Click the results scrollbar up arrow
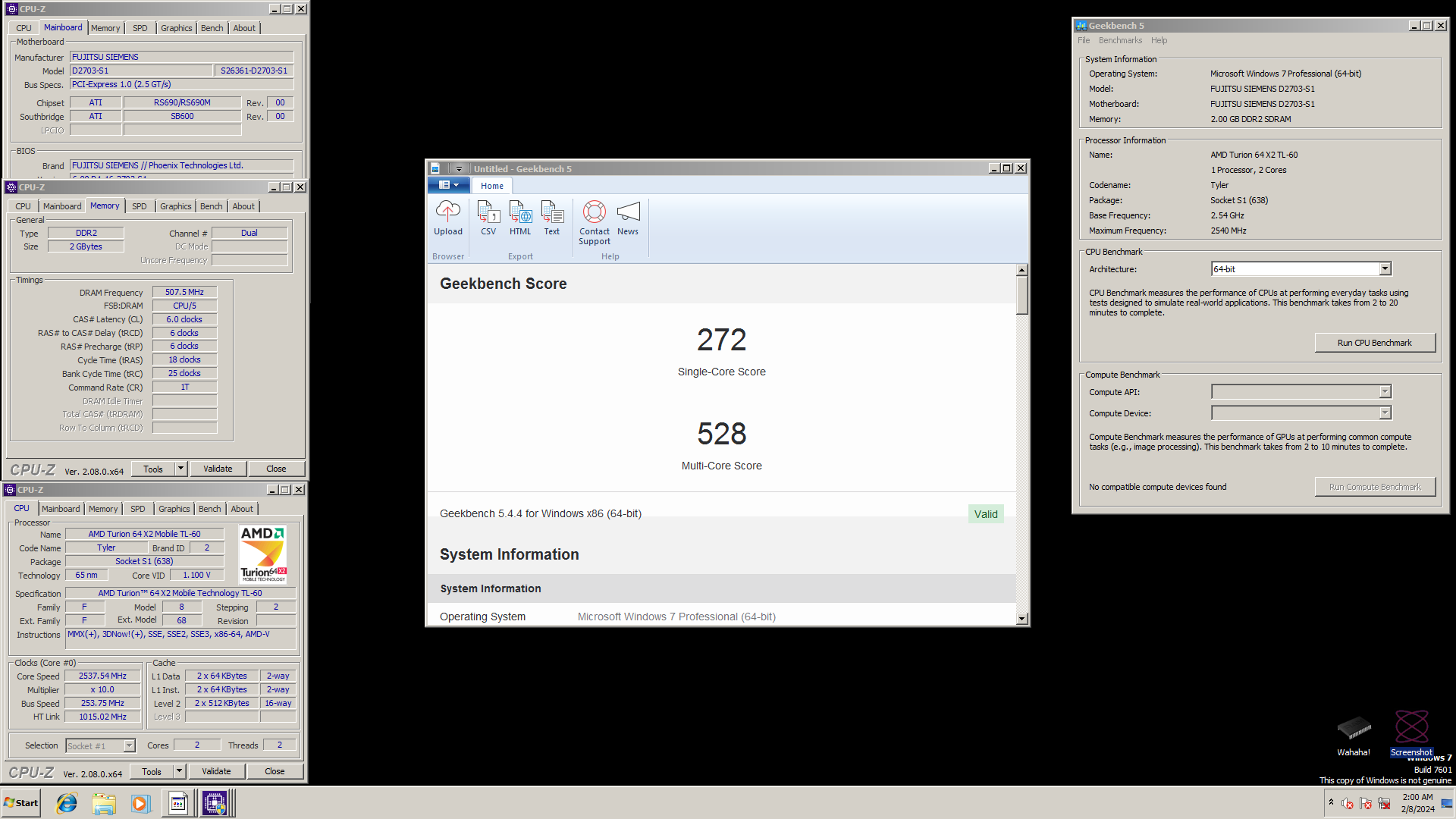1456x819 pixels. [1022, 270]
